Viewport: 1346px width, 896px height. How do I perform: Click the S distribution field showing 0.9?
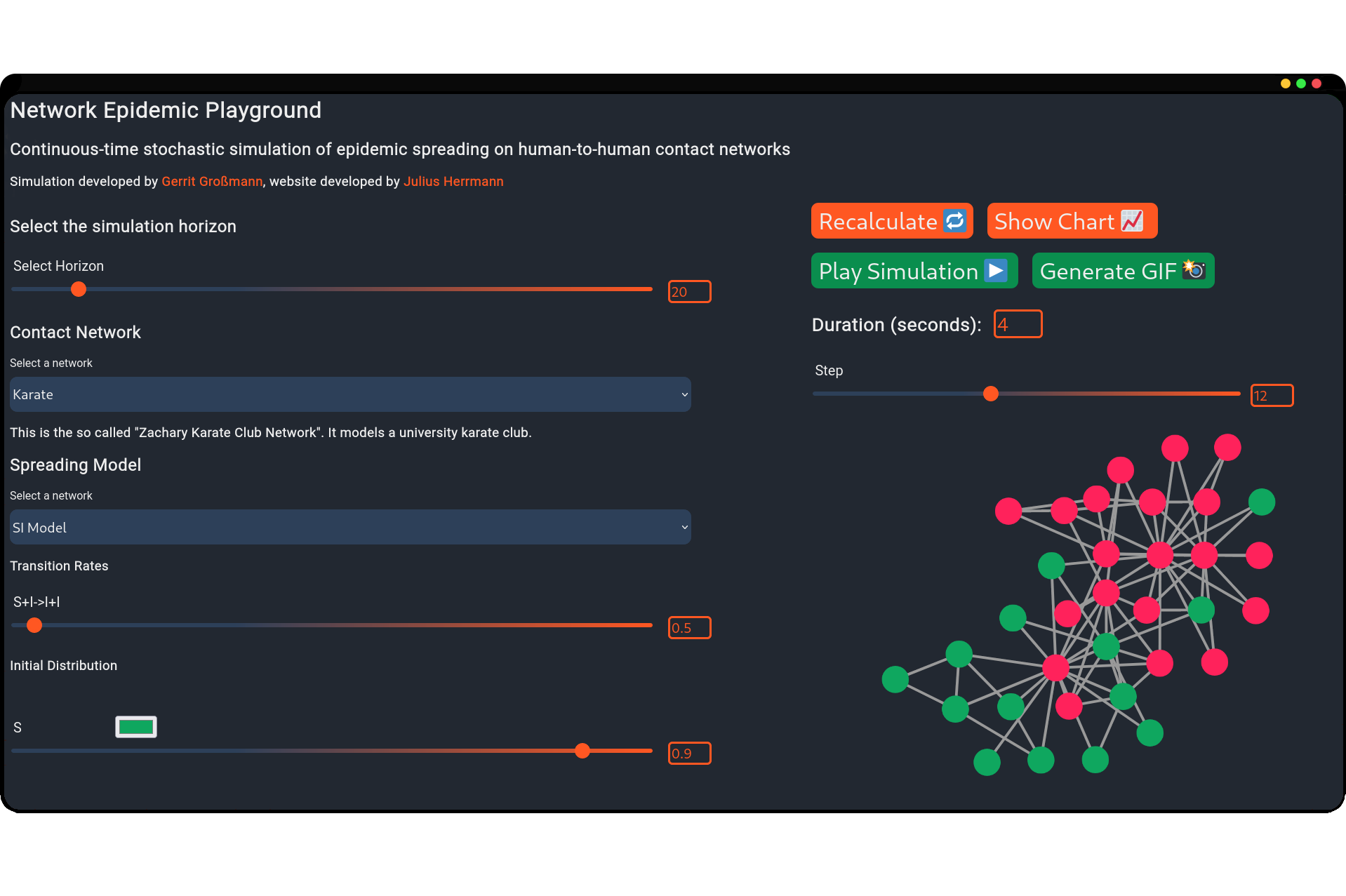pos(689,754)
